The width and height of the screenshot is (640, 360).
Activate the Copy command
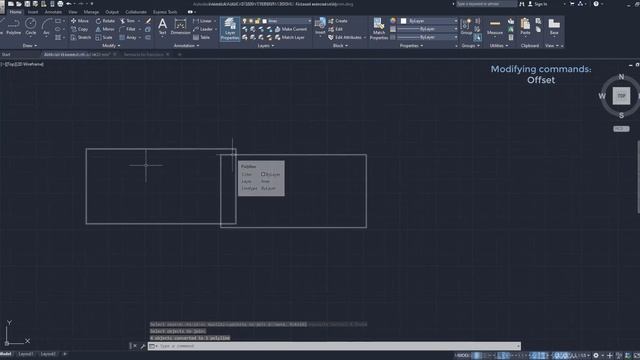[80, 29]
